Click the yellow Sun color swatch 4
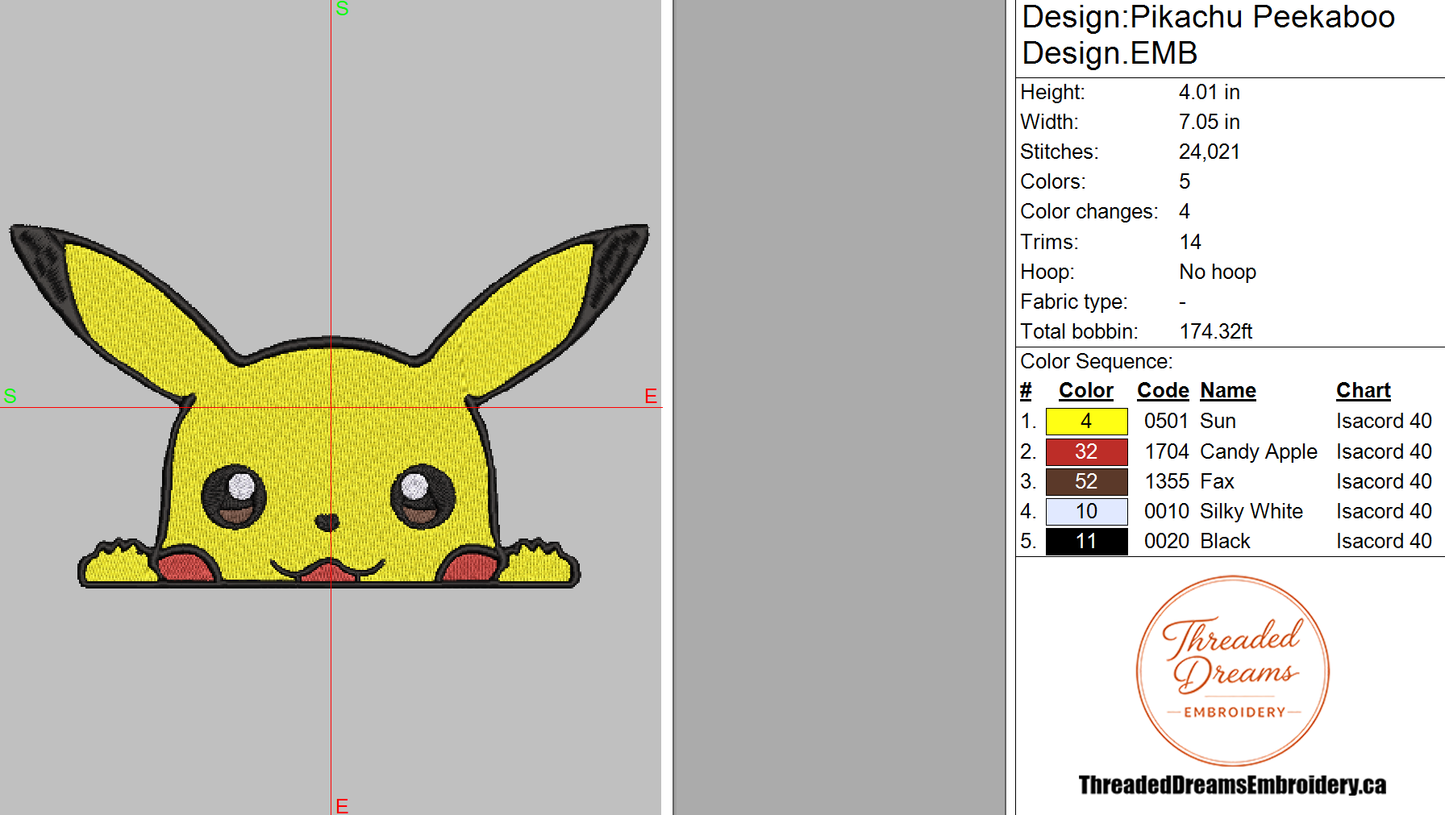This screenshot has height=815, width=1445. tap(1086, 421)
